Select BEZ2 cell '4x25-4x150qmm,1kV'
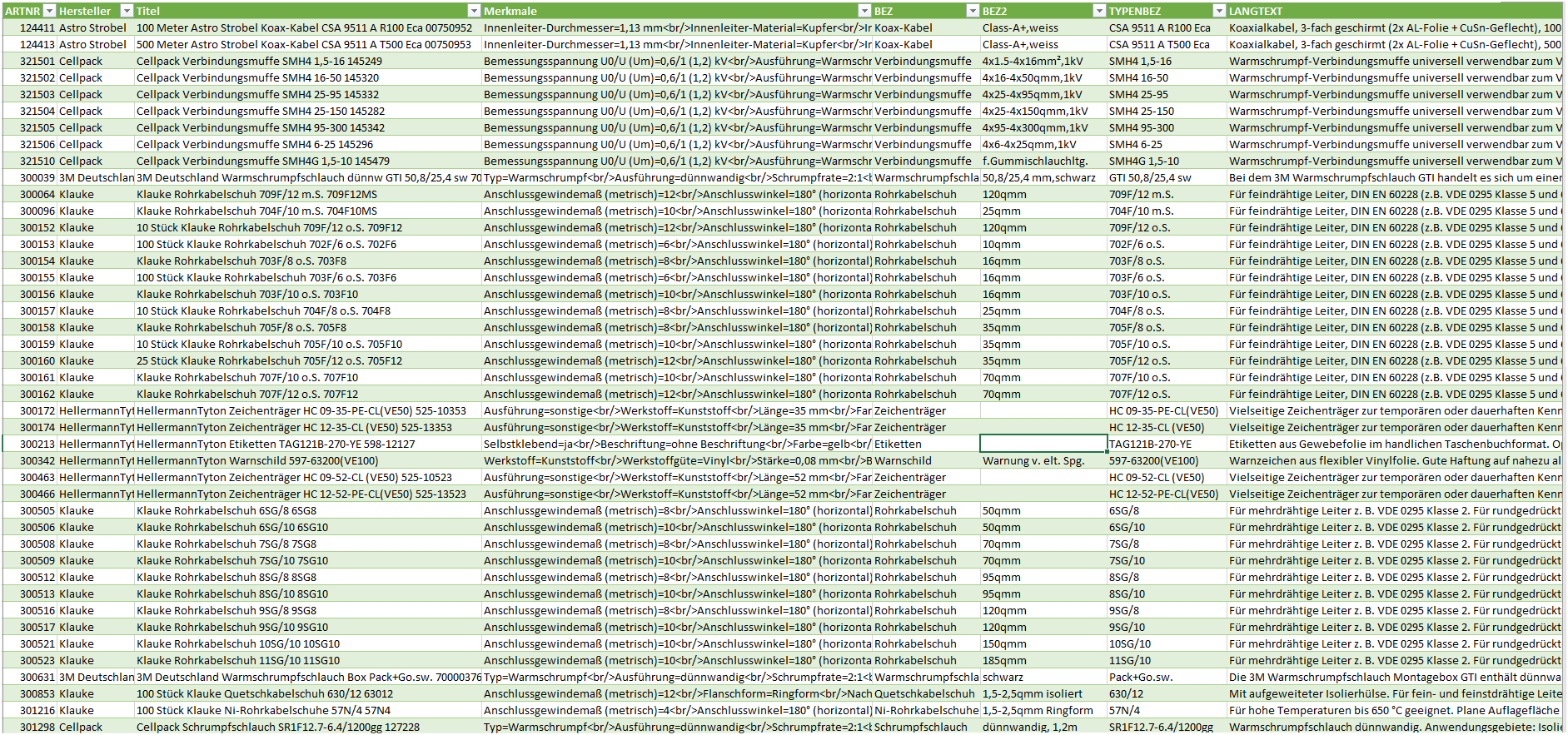The image size is (1568, 735). (1043, 111)
